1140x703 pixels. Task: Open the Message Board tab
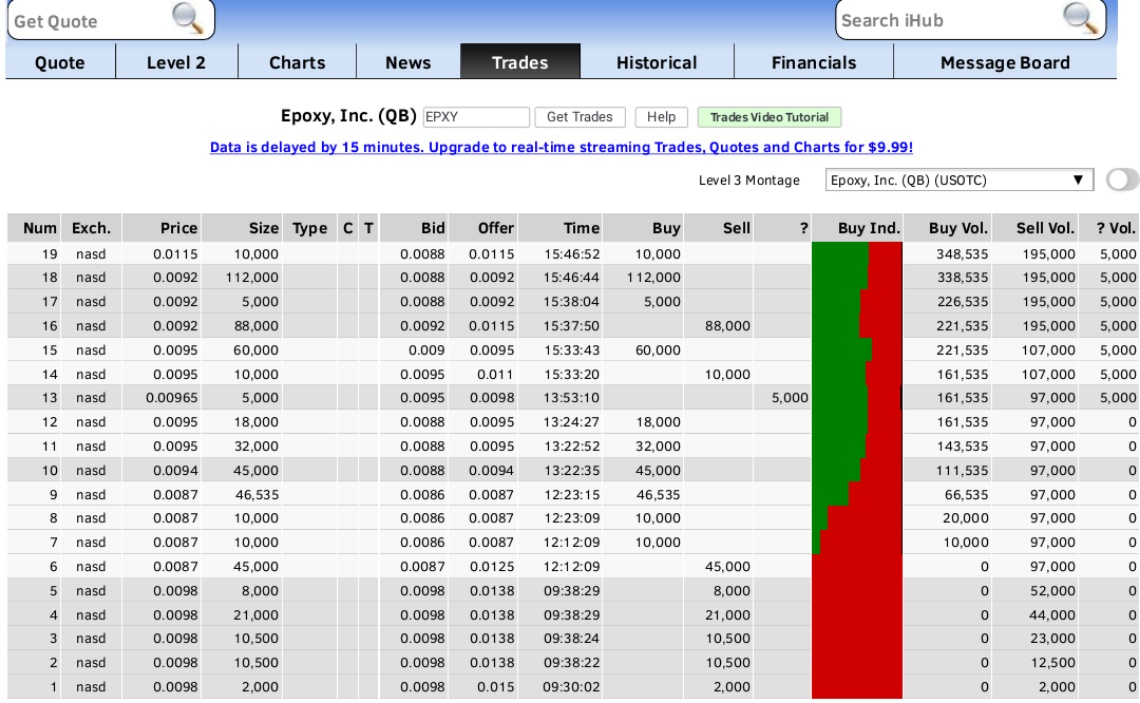(x=1005, y=63)
